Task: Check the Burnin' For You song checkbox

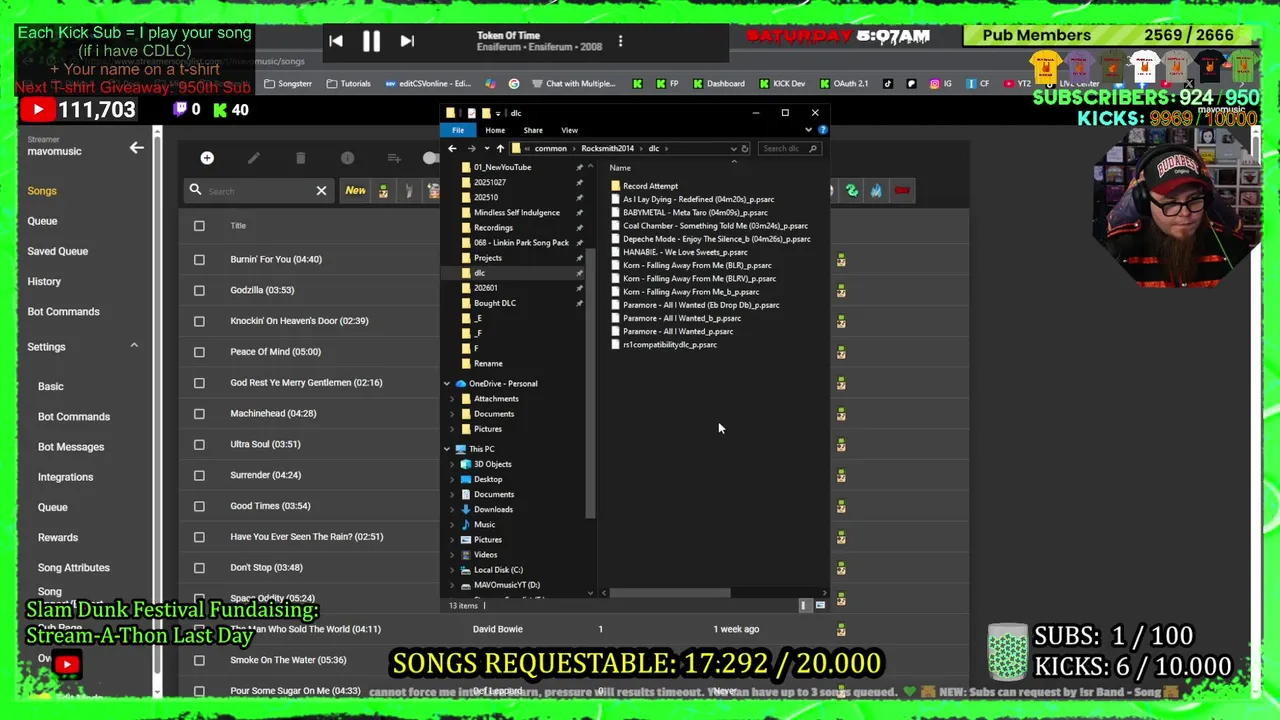Action: point(199,260)
